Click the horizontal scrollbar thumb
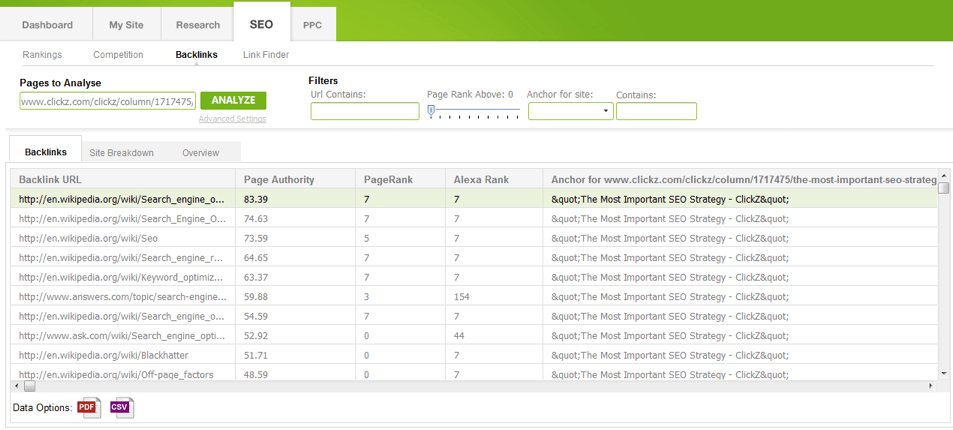 [x=29, y=386]
